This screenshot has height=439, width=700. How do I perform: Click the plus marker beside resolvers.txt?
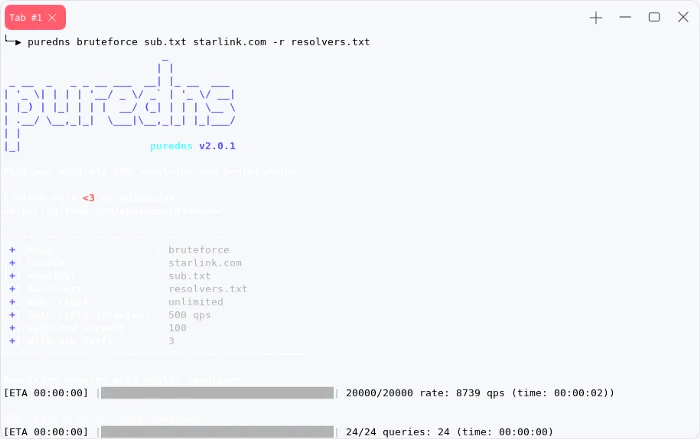12,288
